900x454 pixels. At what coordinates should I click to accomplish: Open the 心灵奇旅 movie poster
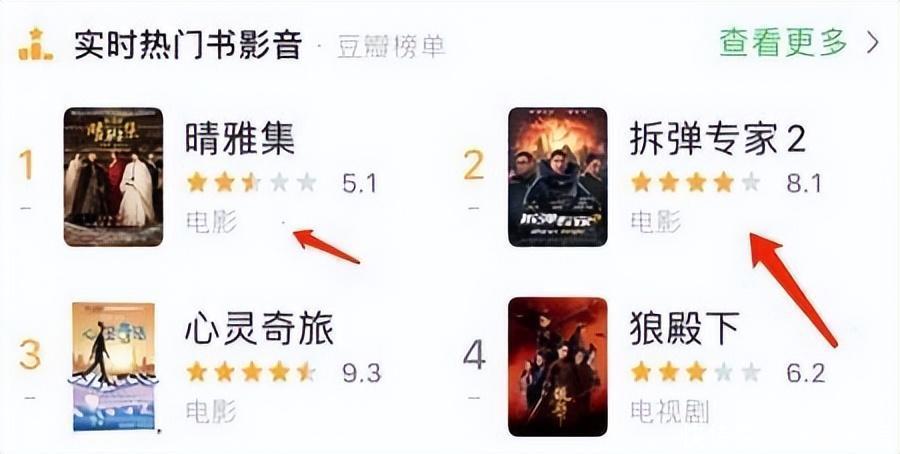click(114, 367)
